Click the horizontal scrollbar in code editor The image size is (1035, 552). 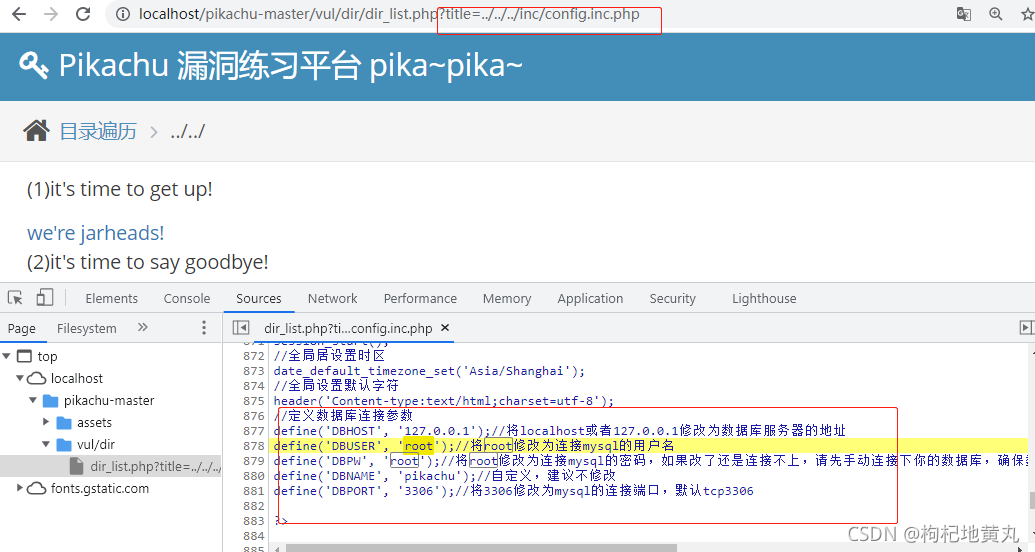point(482,548)
